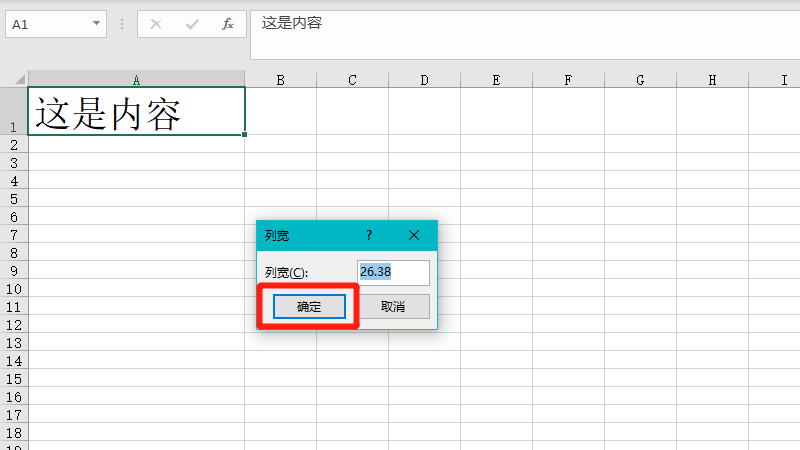Click the formula bar text 这是内容
This screenshot has width=800, height=450.
(x=292, y=22)
